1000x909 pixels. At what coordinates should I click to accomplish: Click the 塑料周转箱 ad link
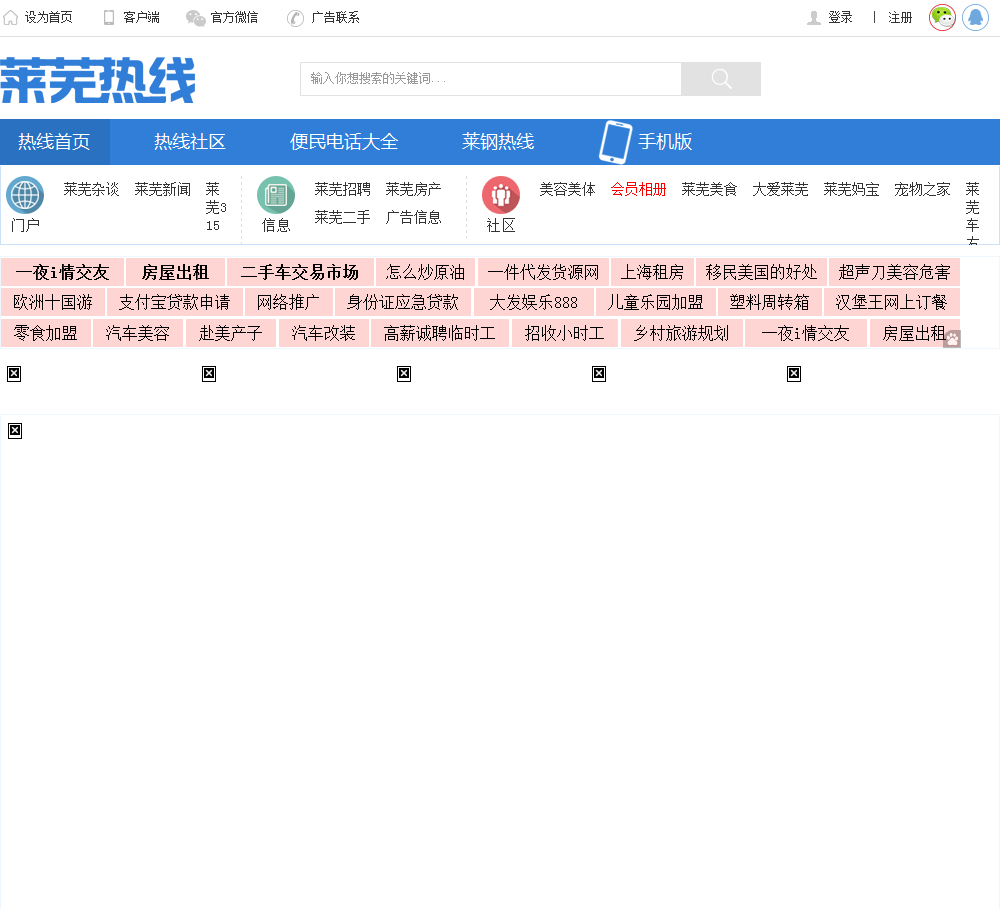(x=770, y=302)
